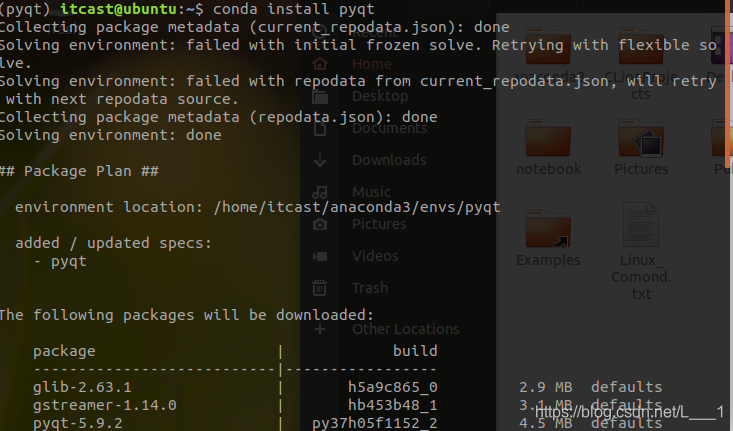733x431 pixels.
Task: Click the 'Solving environment: done' line
Action: (111, 135)
